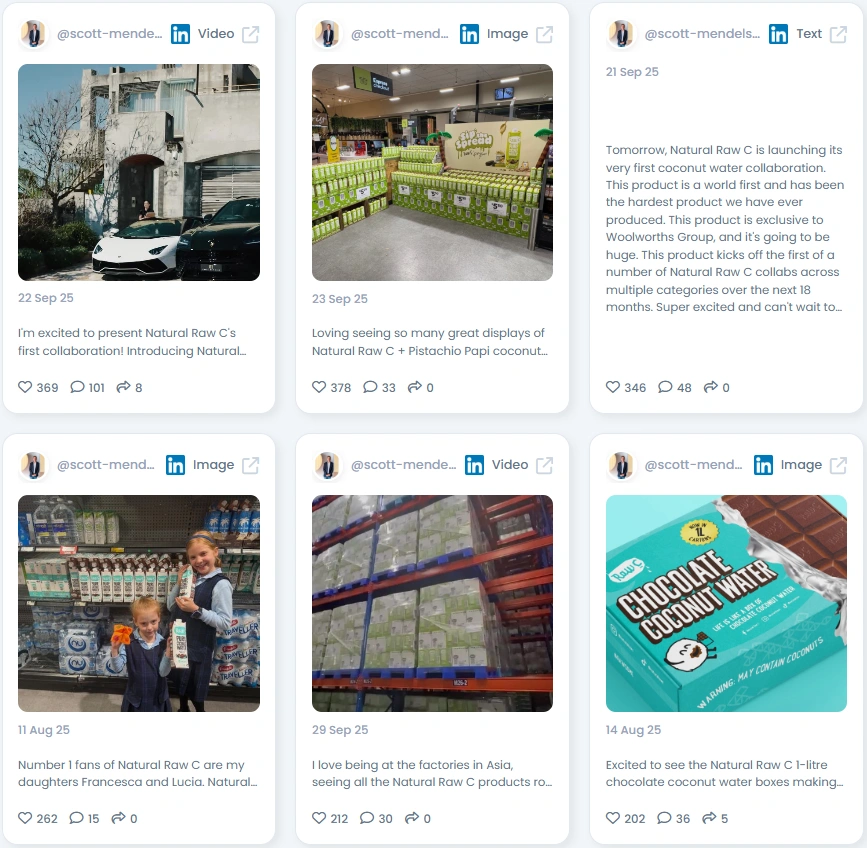The width and height of the screenshot is (867, 848).
Task: Click heart icon showing 378 likes
Action: [x=319, y=387]
